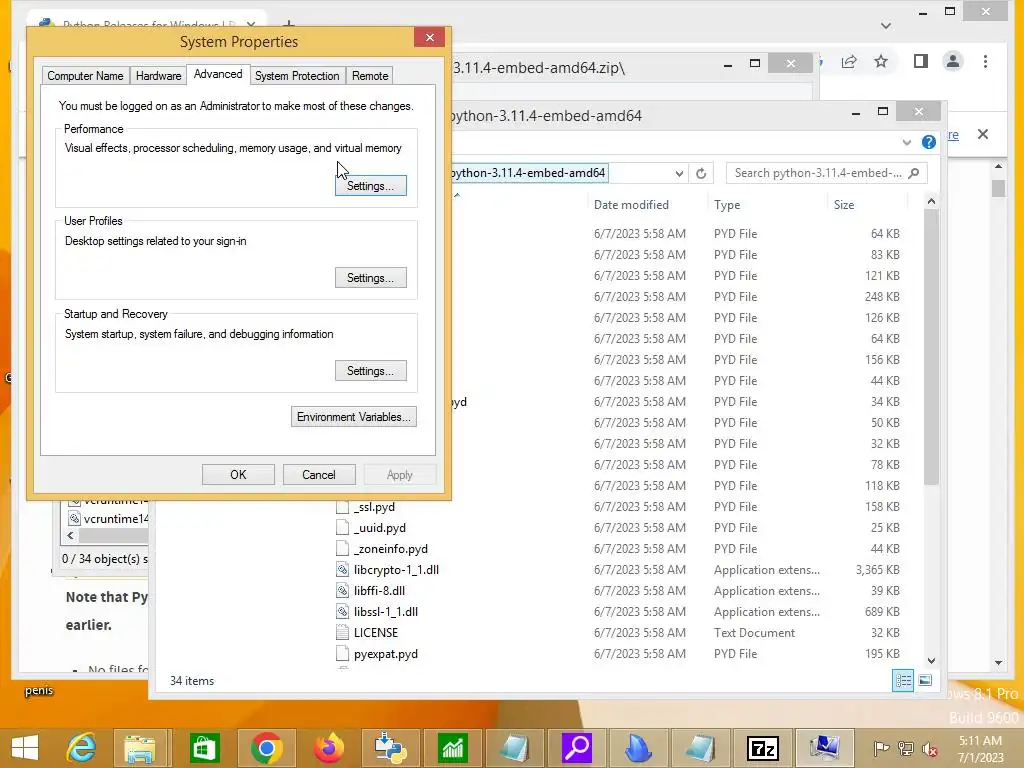Click the 7-Zip horizontal scroll-left arrow
The image size is (1024, 768).
pyautogui.click(x=71, y=536)
